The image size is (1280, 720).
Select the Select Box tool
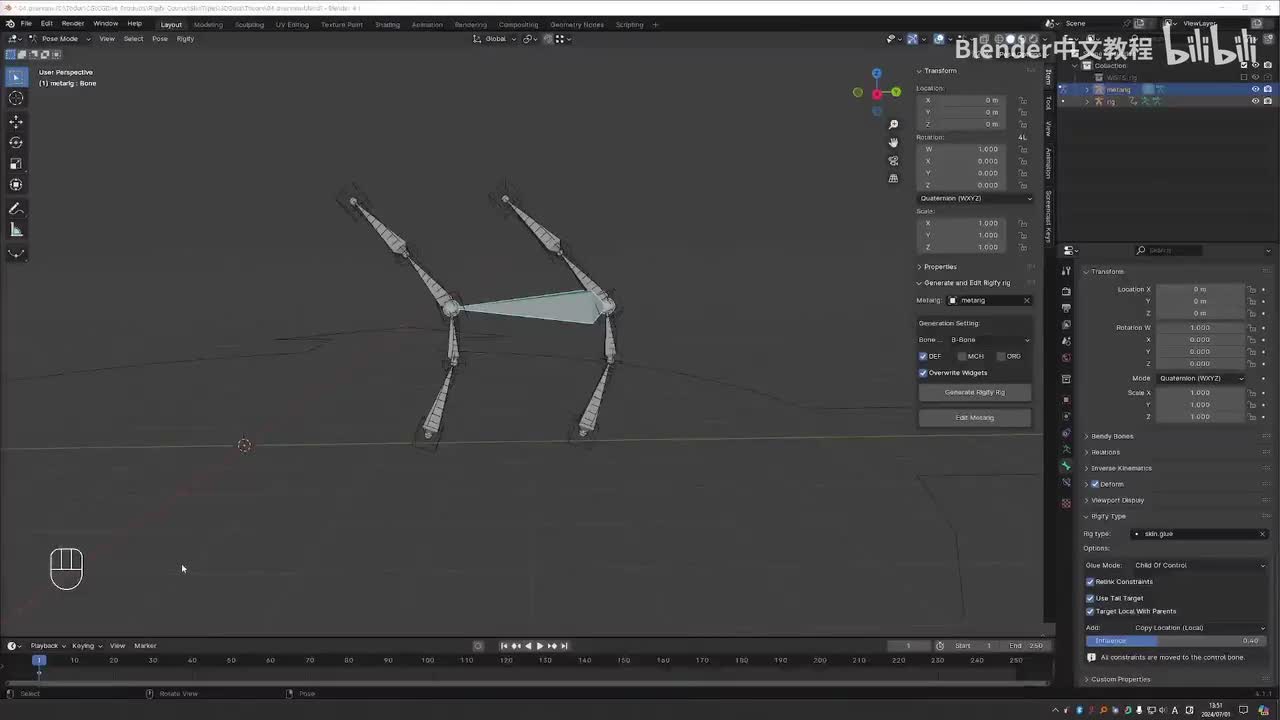tap(16, 77)
